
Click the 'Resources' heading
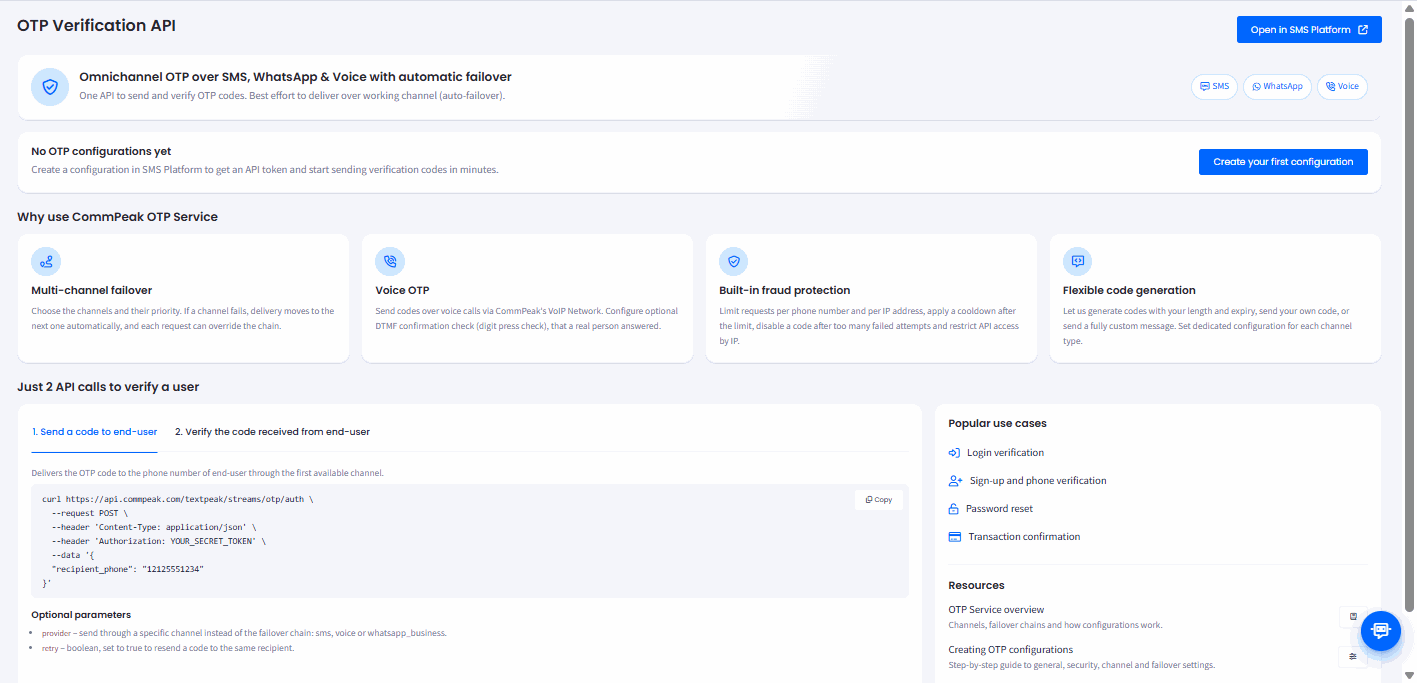[977, 585]
